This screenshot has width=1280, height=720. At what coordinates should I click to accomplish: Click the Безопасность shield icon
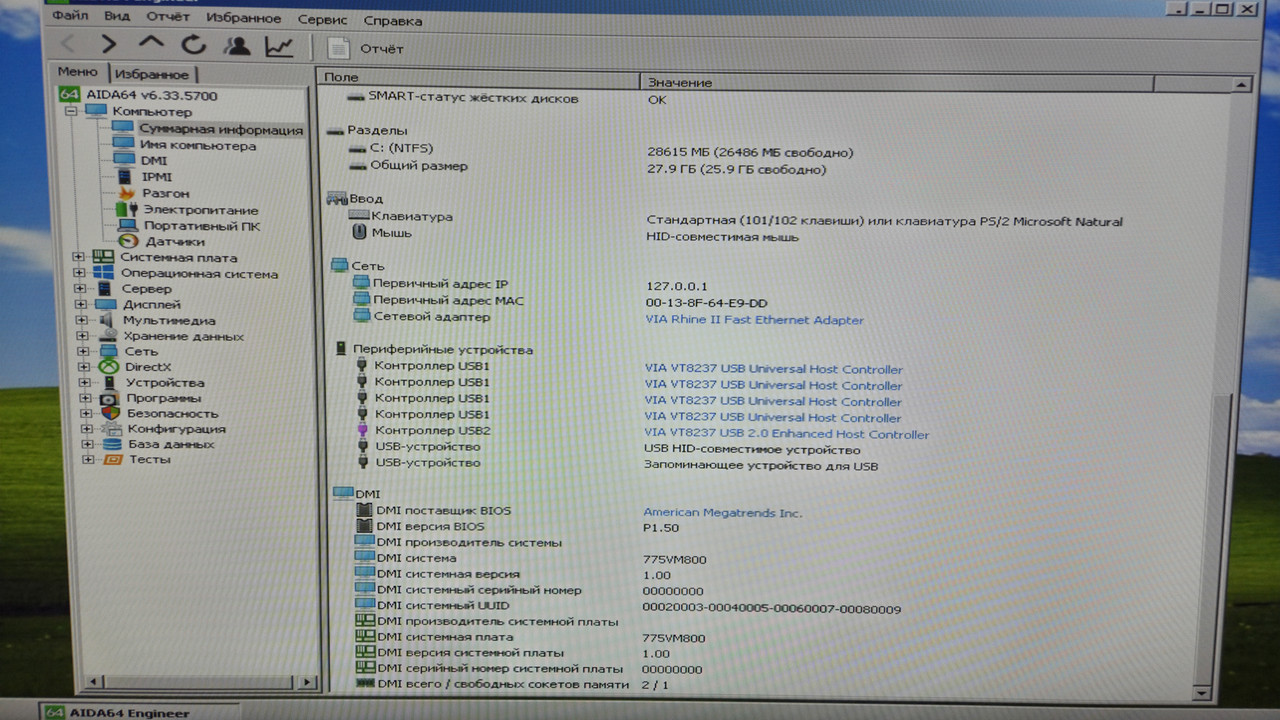coord(110,413)
